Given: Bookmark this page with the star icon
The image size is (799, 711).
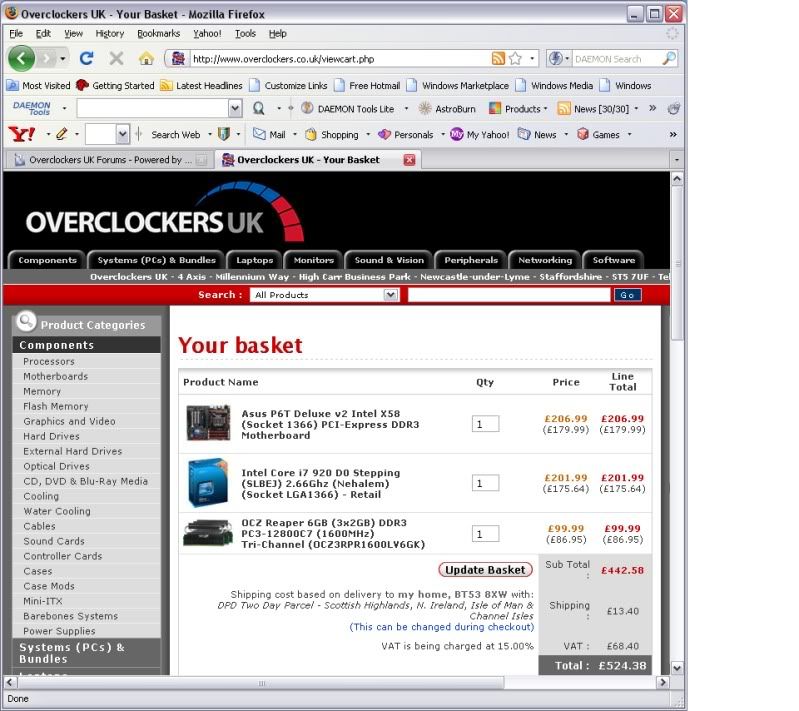Looking at the screenshot, I should 515,59.
